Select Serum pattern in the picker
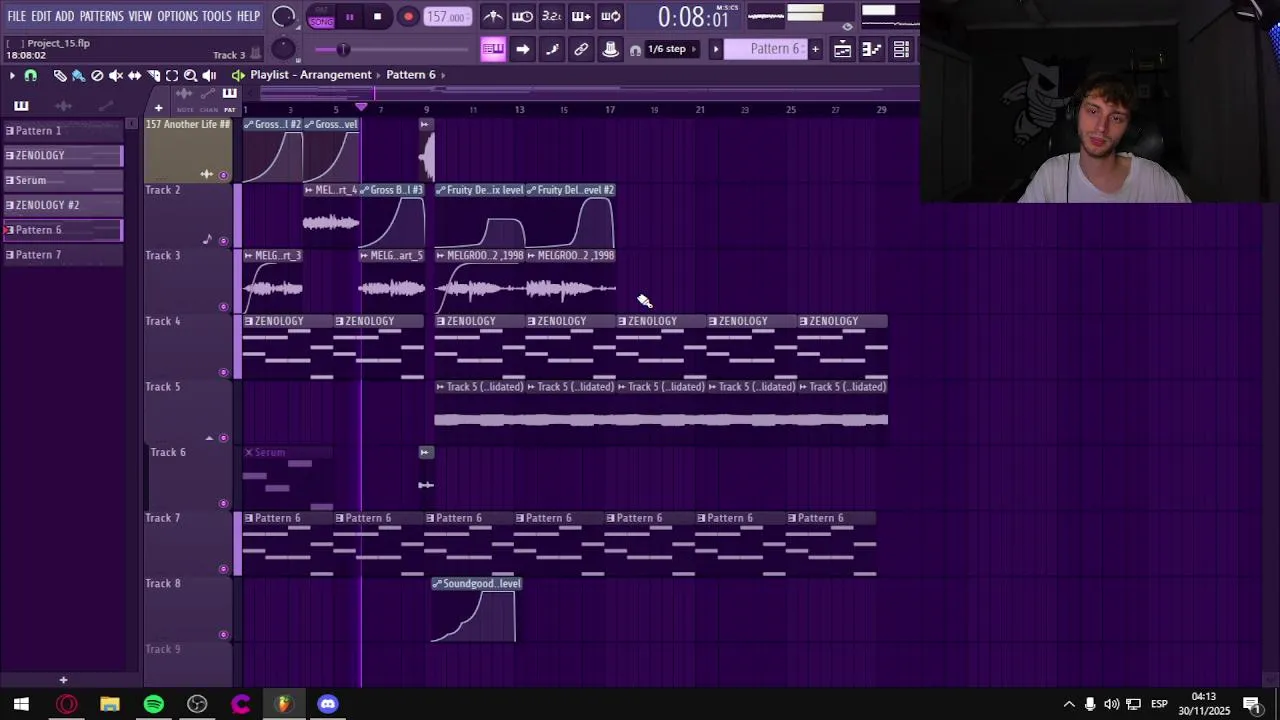 [63, 180]
